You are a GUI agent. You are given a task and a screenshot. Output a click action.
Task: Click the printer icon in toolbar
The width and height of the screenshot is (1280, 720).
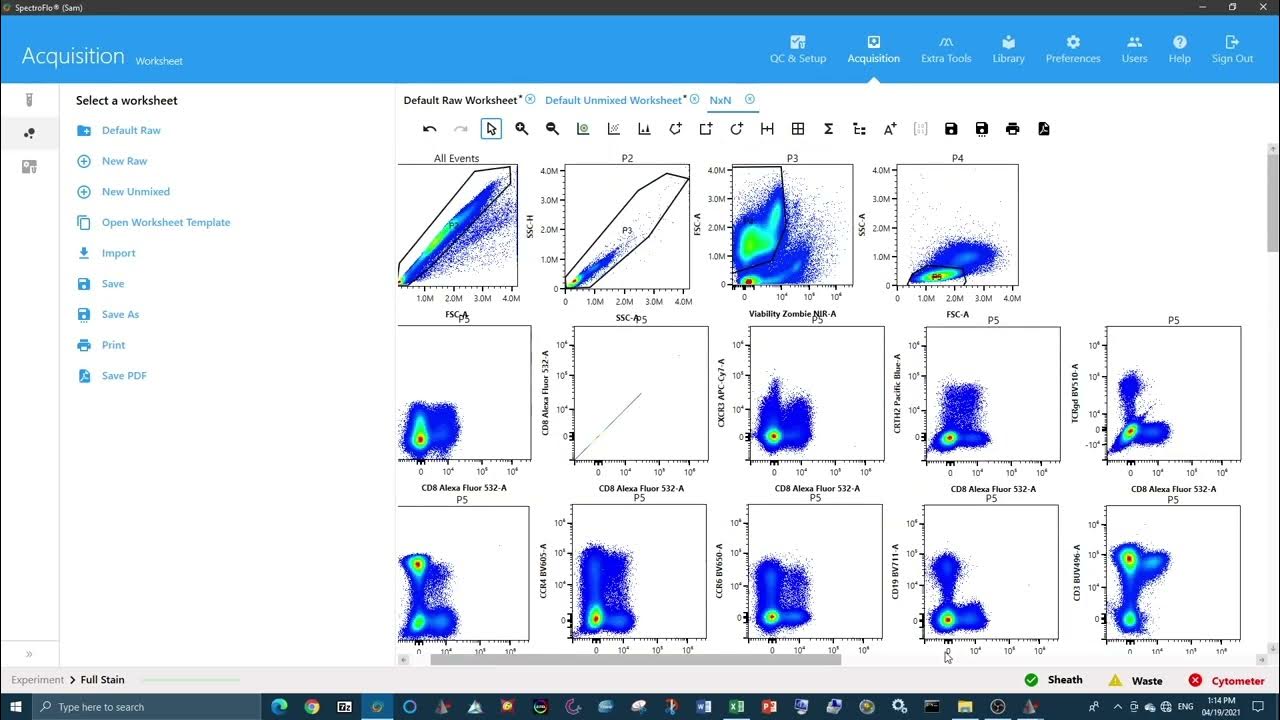(x=1013, y=129)
